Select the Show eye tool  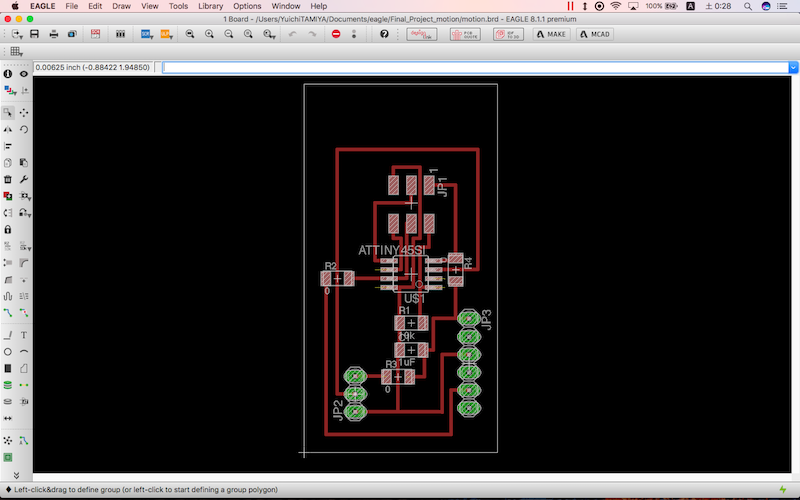coord(24,74)
